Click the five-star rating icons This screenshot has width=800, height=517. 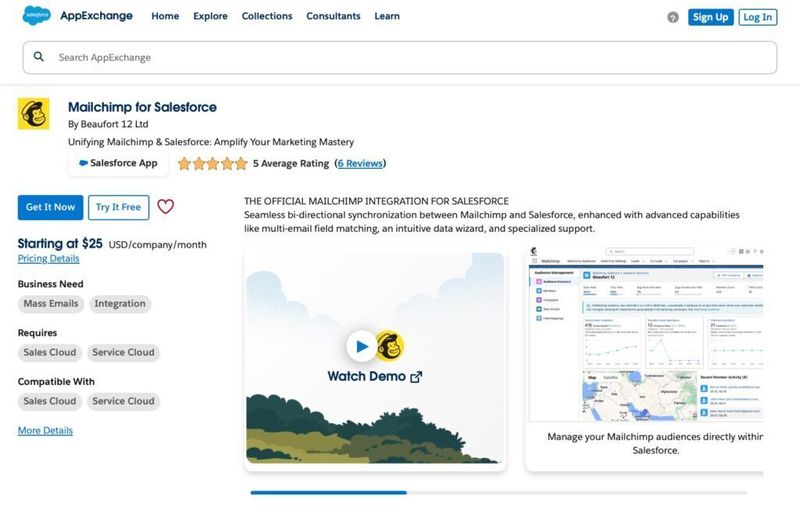point(212,163)
